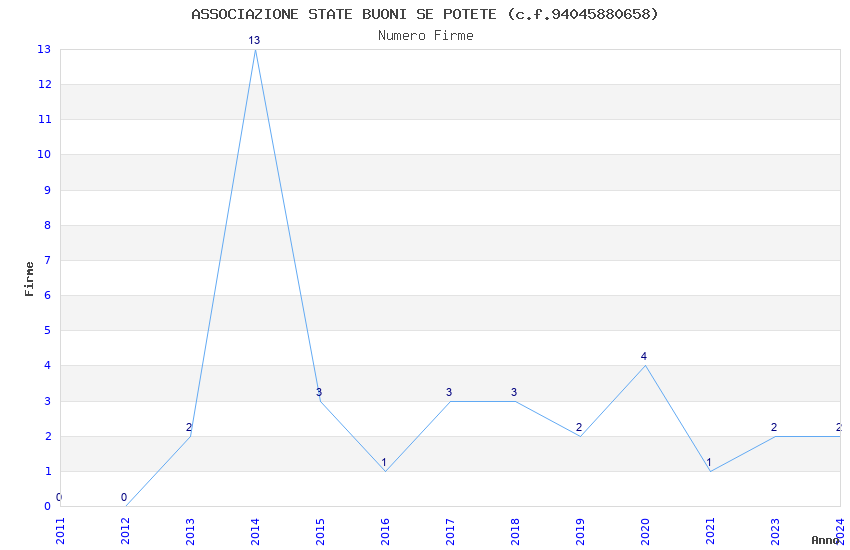Click y-axis tick value 8
850x550 pixels.
click(48, 225)
